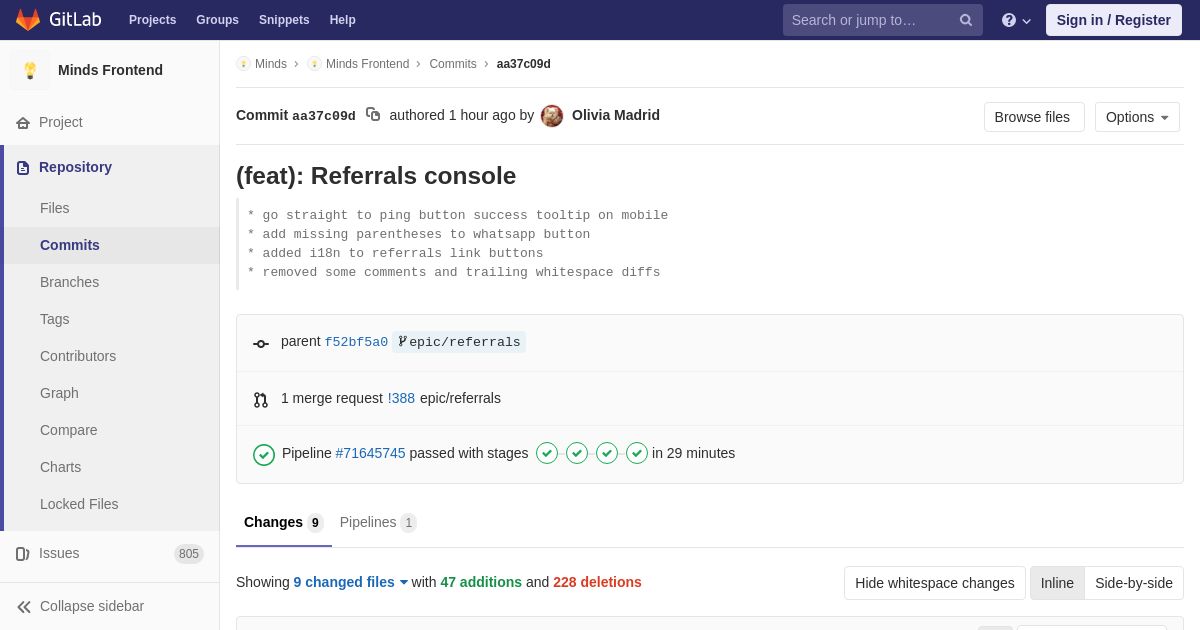1200x630 pixels.
Task: Open the first pipeline stage check icon
Action: pyautogui.click(x=547, y=453)
